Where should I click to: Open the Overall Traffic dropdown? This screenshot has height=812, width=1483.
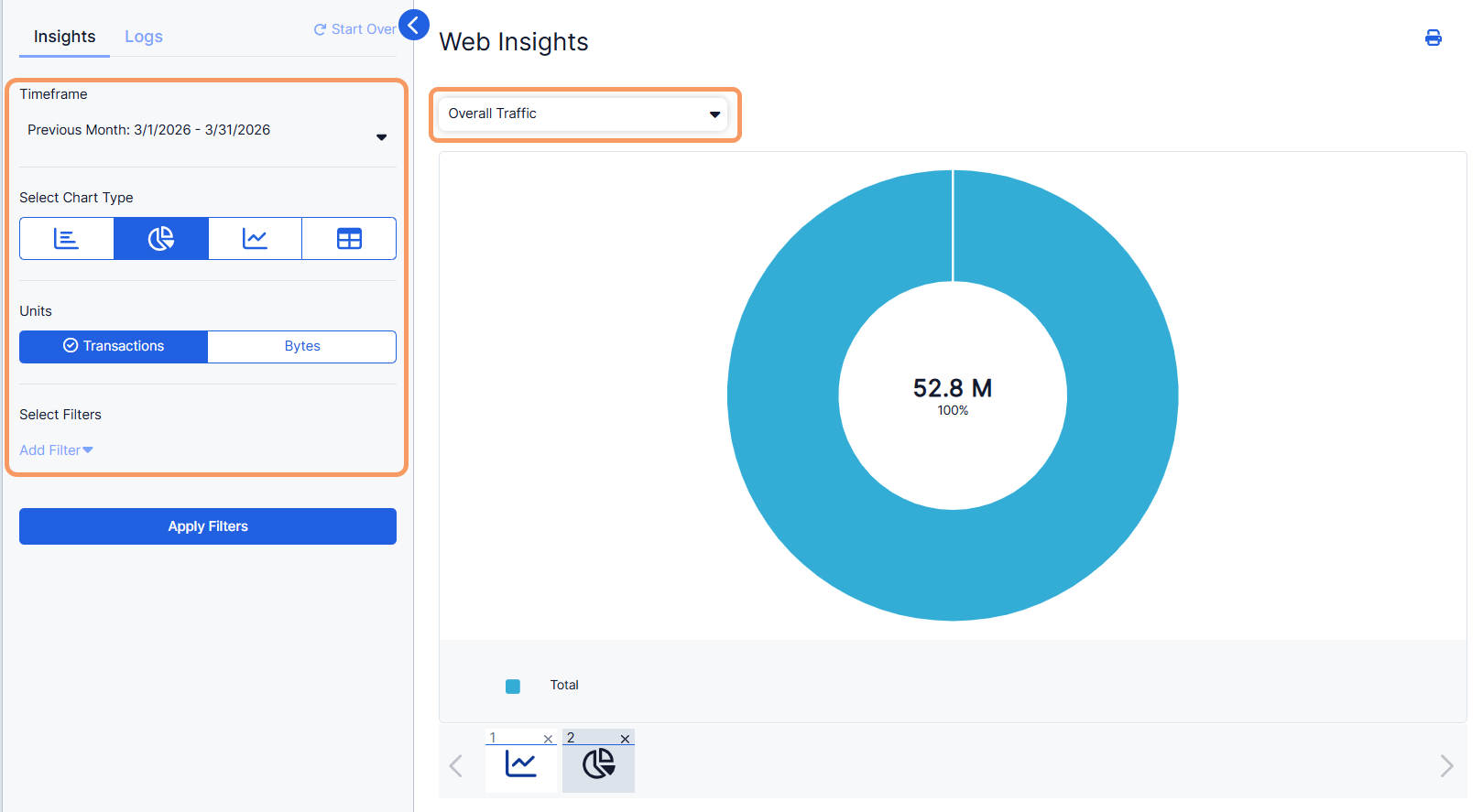pyautogui.click(x=584, y=114)
